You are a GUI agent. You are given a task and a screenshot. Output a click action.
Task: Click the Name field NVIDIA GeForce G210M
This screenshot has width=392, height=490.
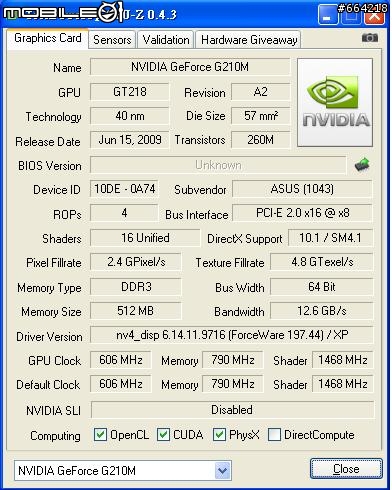tap(190, 67)
